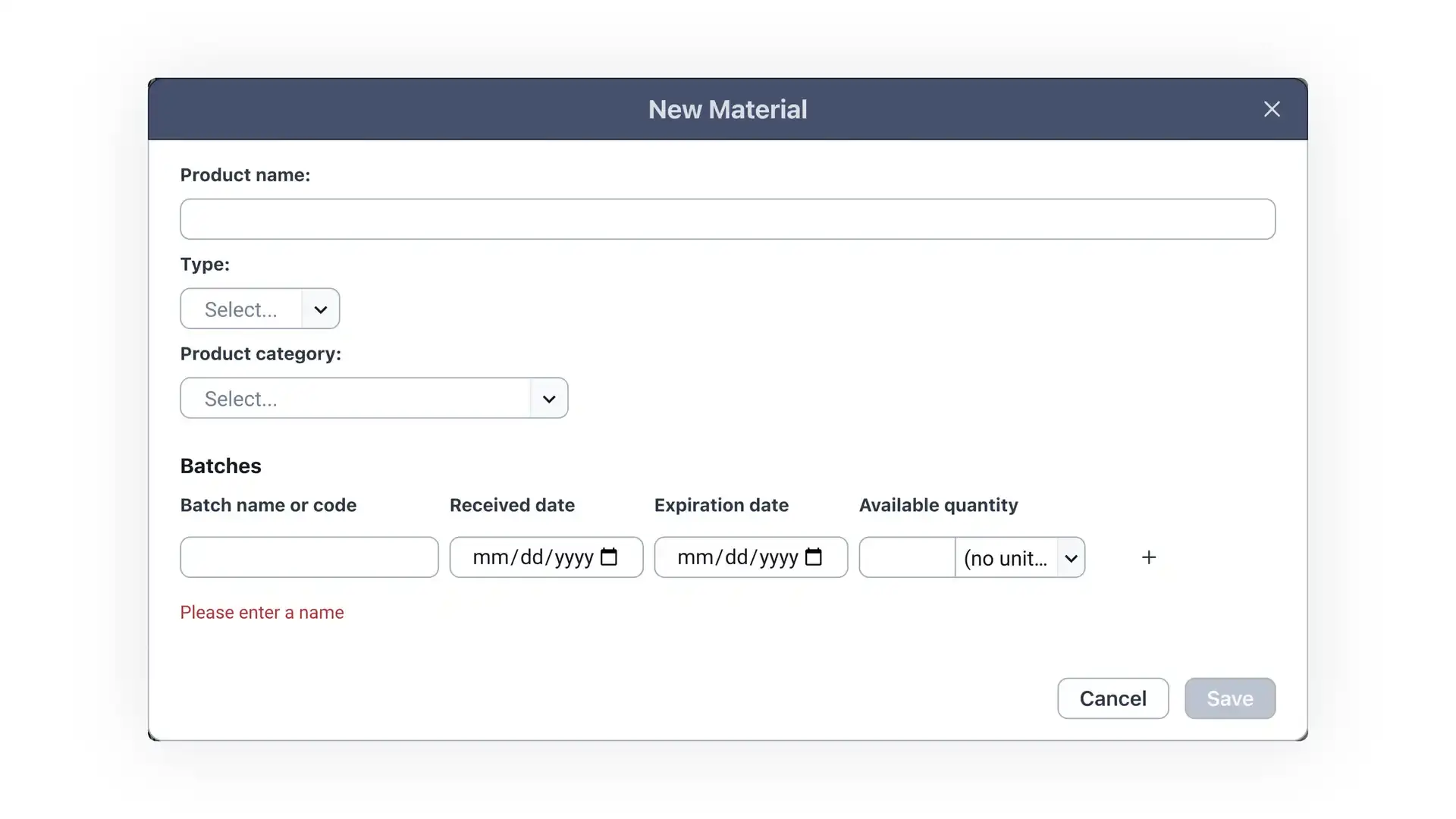Viewport: 1456px width, 819px height.
Task: Open the Expiration date calendar picker icon
Action: 814,557
